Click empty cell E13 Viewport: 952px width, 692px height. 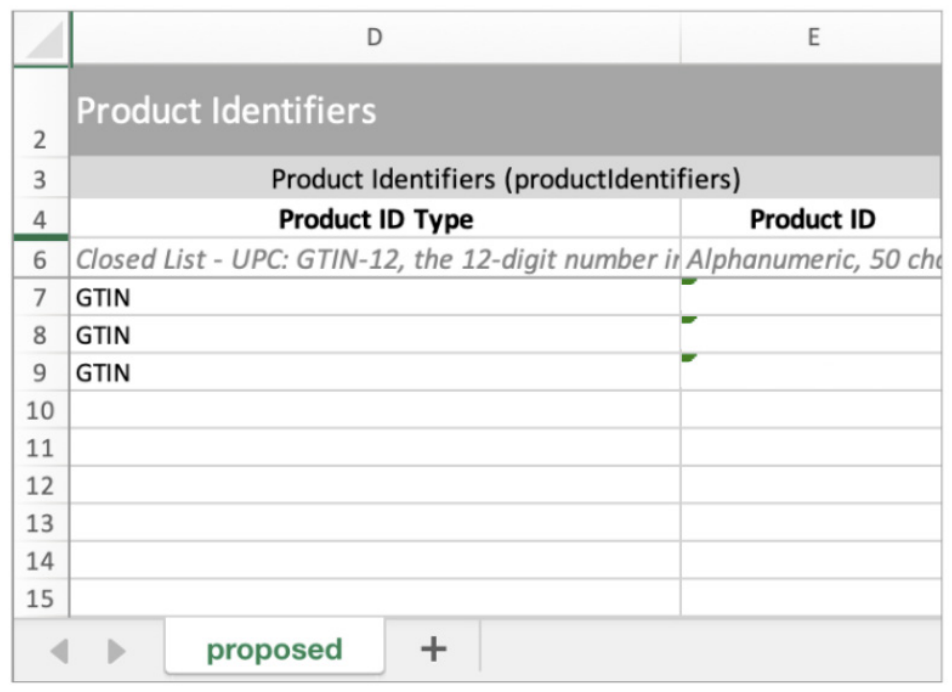[812, 523]
